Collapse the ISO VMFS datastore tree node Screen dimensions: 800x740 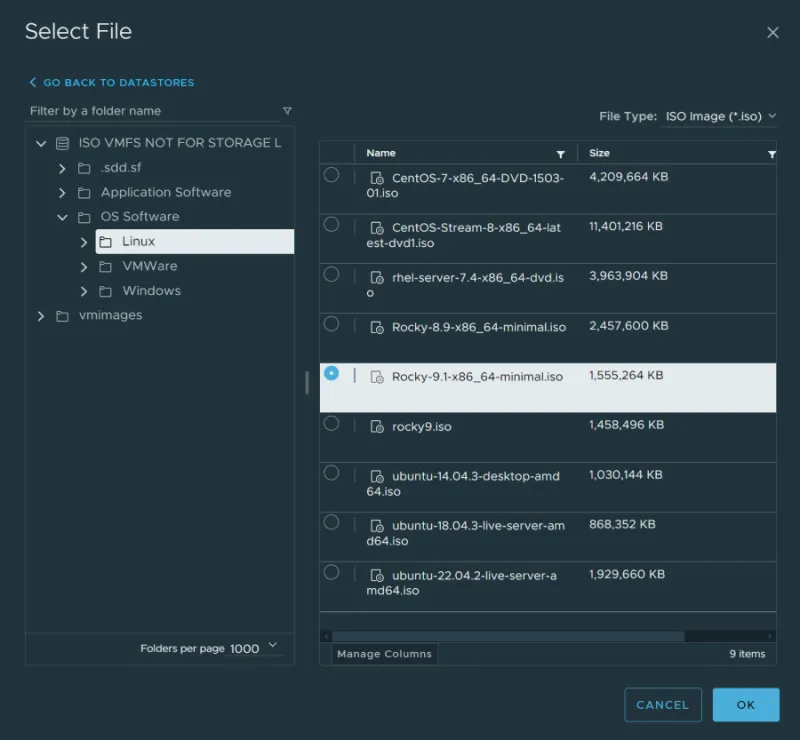(x=41, y=143)
